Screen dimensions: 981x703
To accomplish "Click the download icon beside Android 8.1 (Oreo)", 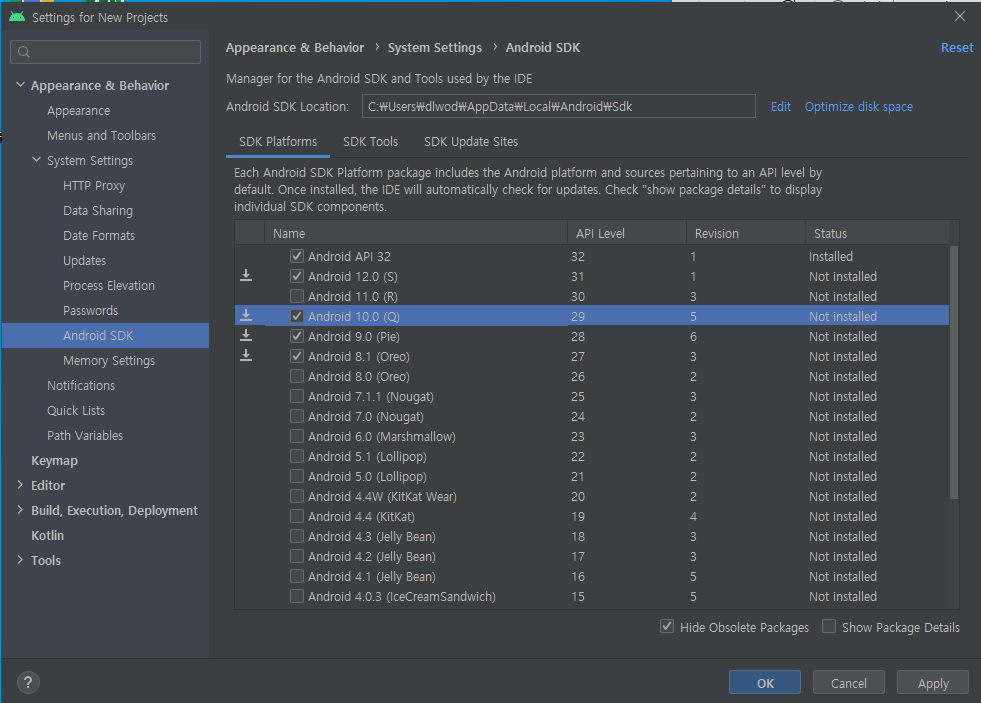I will coord(246,356).
